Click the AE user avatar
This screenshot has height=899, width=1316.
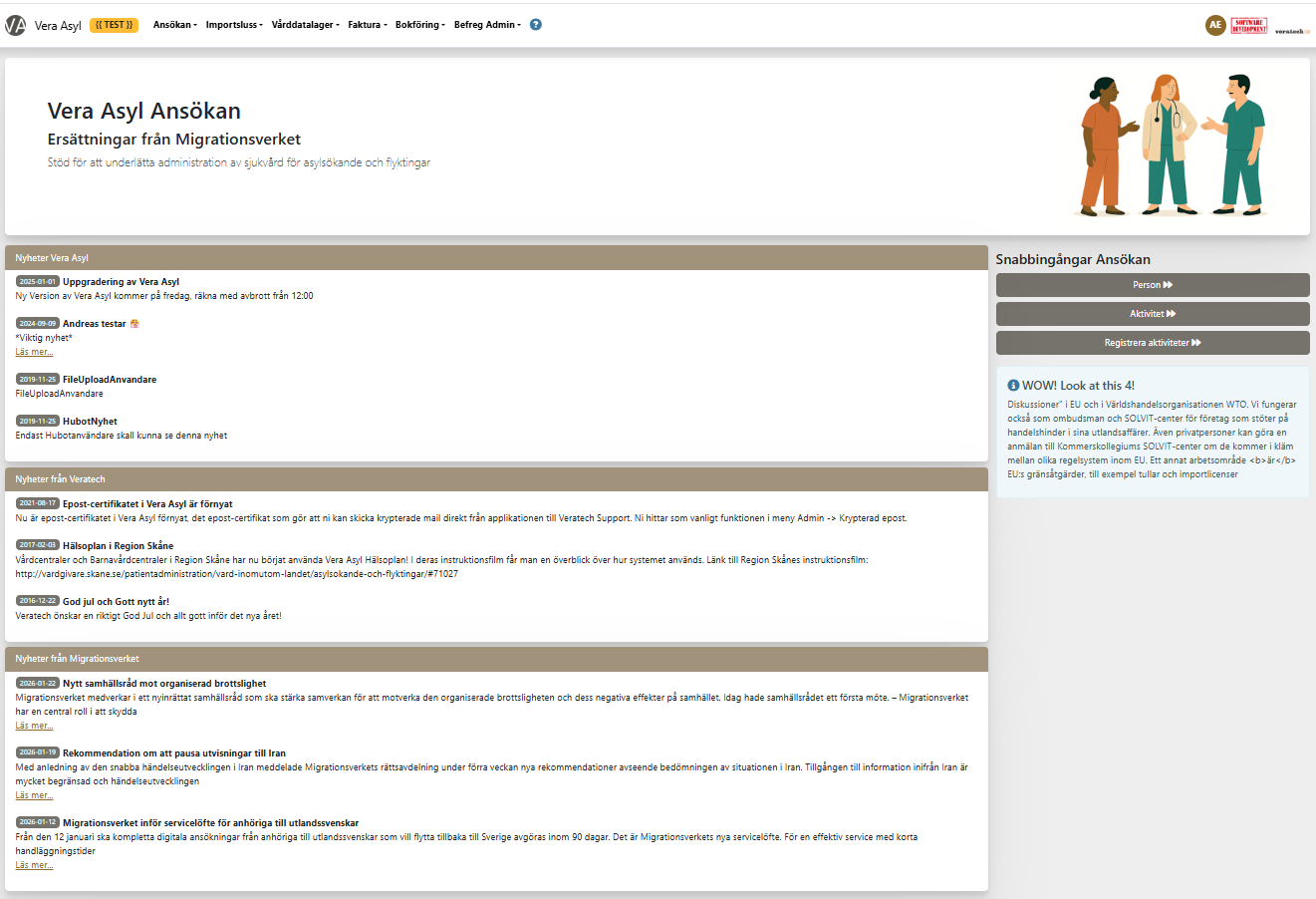point(1214,25)
